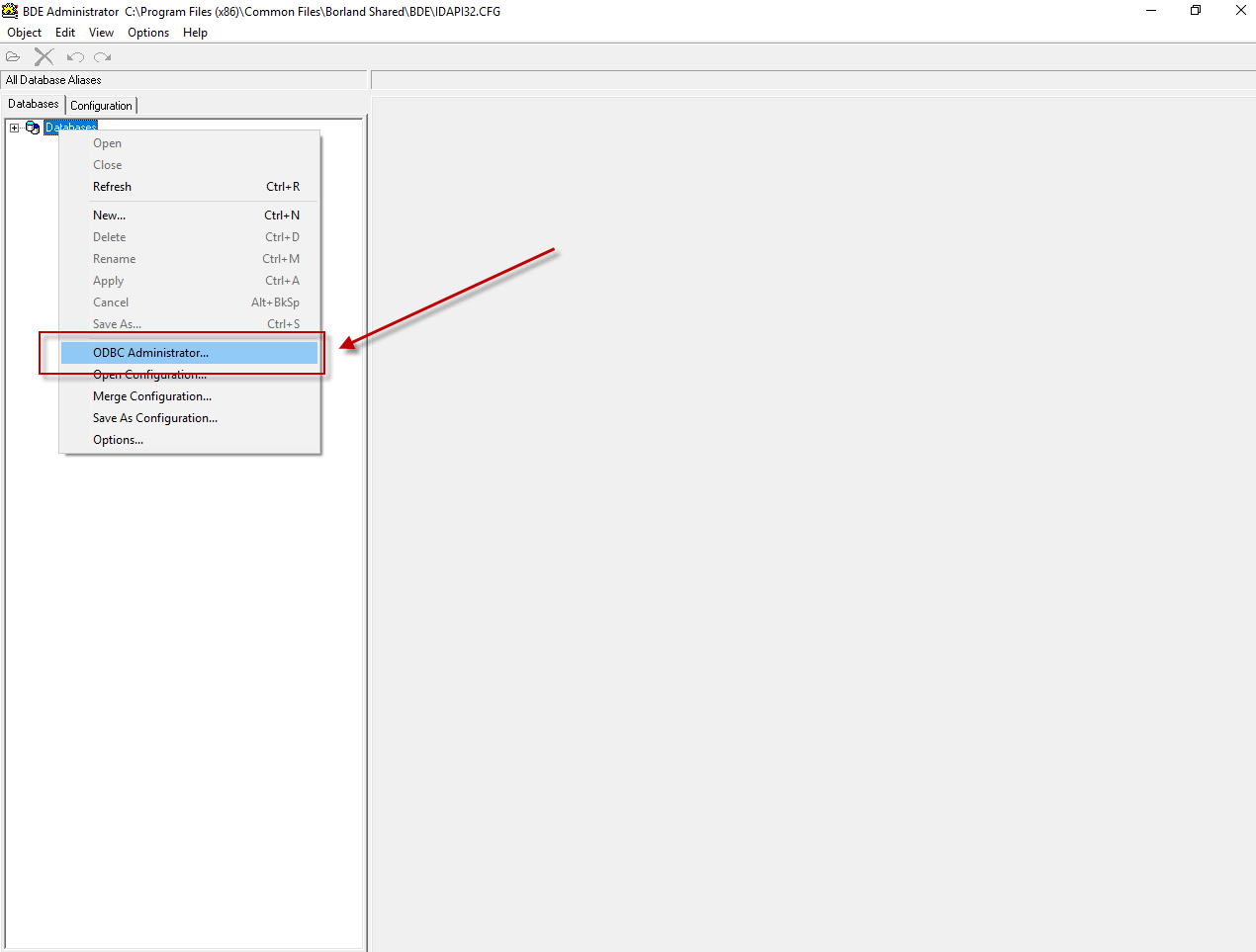Minimize the BDE Administrator window
Image resolution: width=1256 pixels, height=952 pixels.
(x=1151, y=11)
